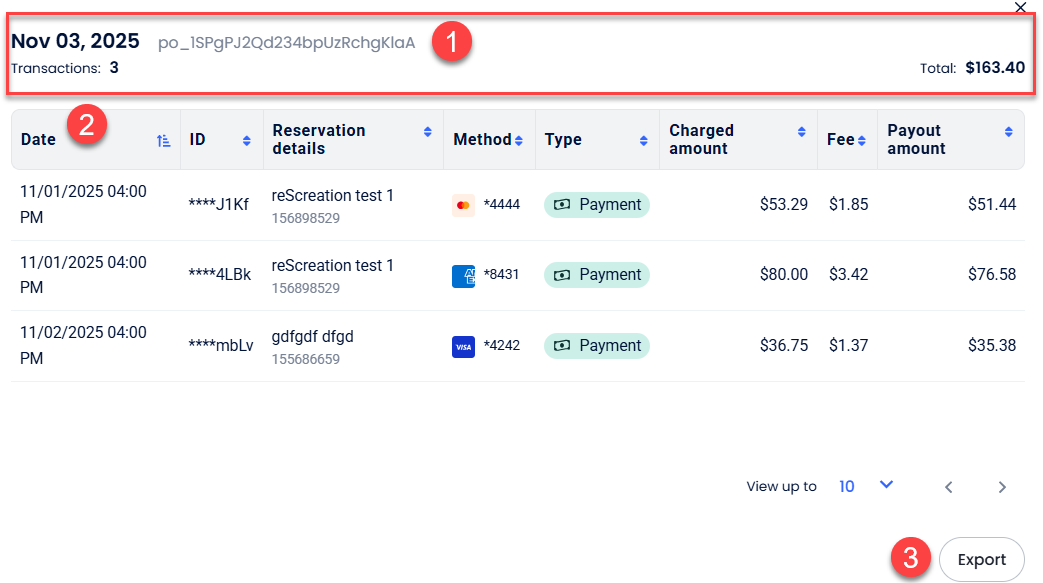Select the Payment badge in the $80.00 row
1043x583 pixels.
[597, 275]
